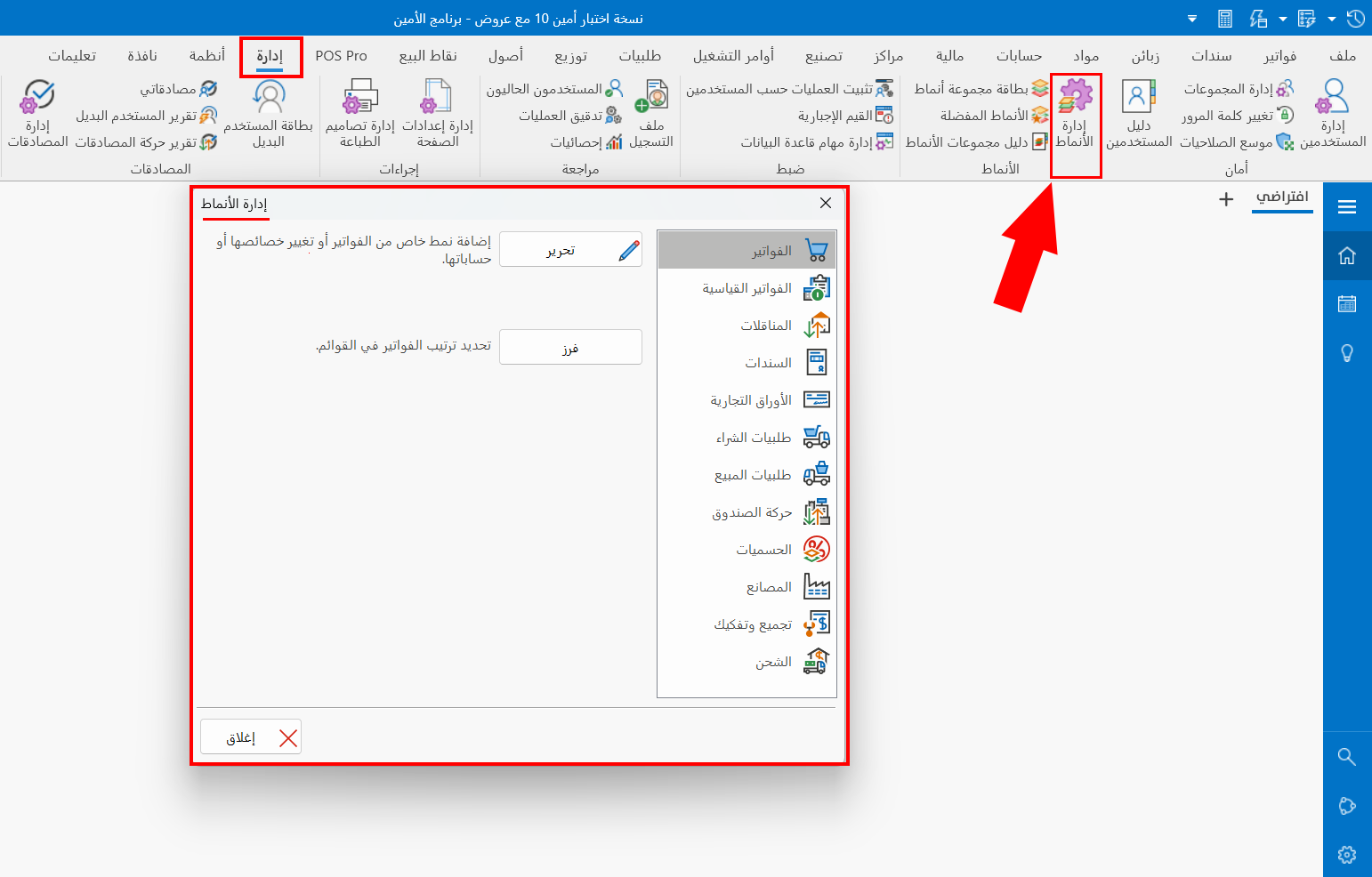Switch to أنظمة ribbon tab

coord(207,56)
